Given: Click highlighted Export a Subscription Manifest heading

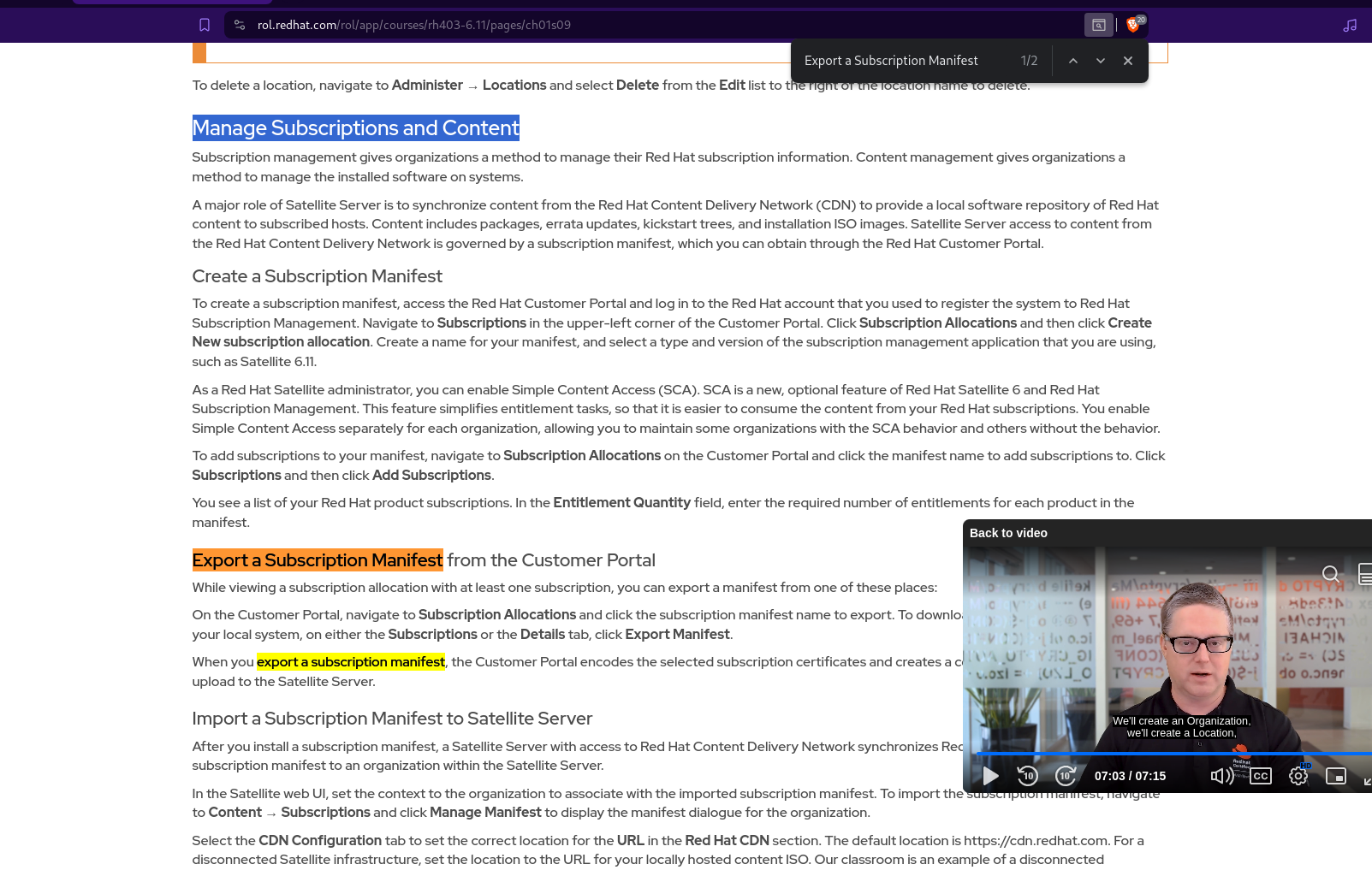Looking at the screenshot, I should point(318,560).
